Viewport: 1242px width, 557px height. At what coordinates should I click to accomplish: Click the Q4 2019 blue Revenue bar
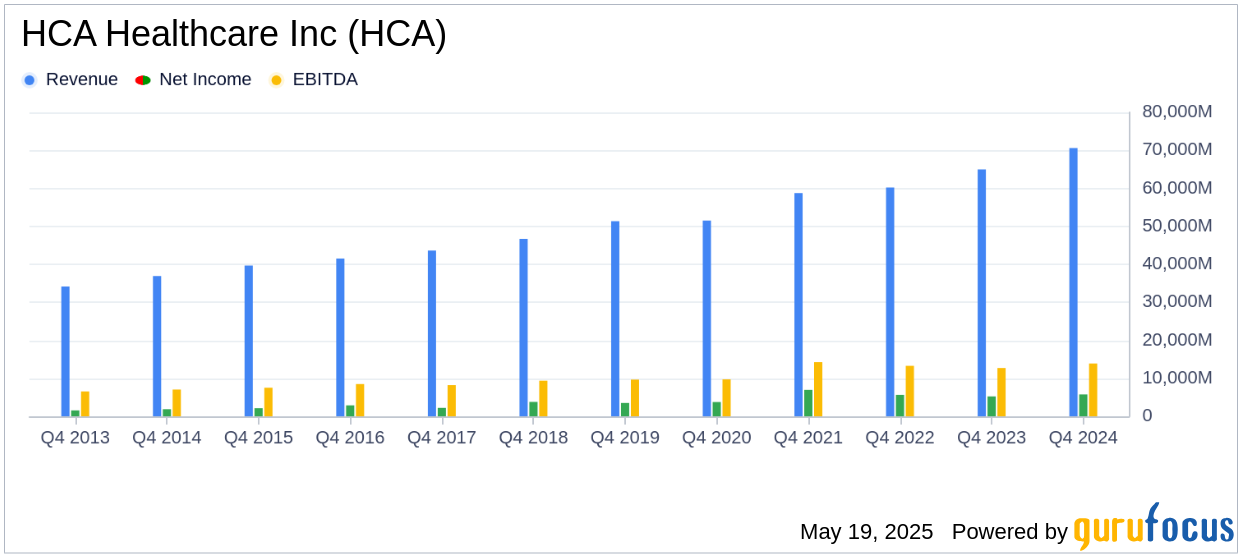615,319
